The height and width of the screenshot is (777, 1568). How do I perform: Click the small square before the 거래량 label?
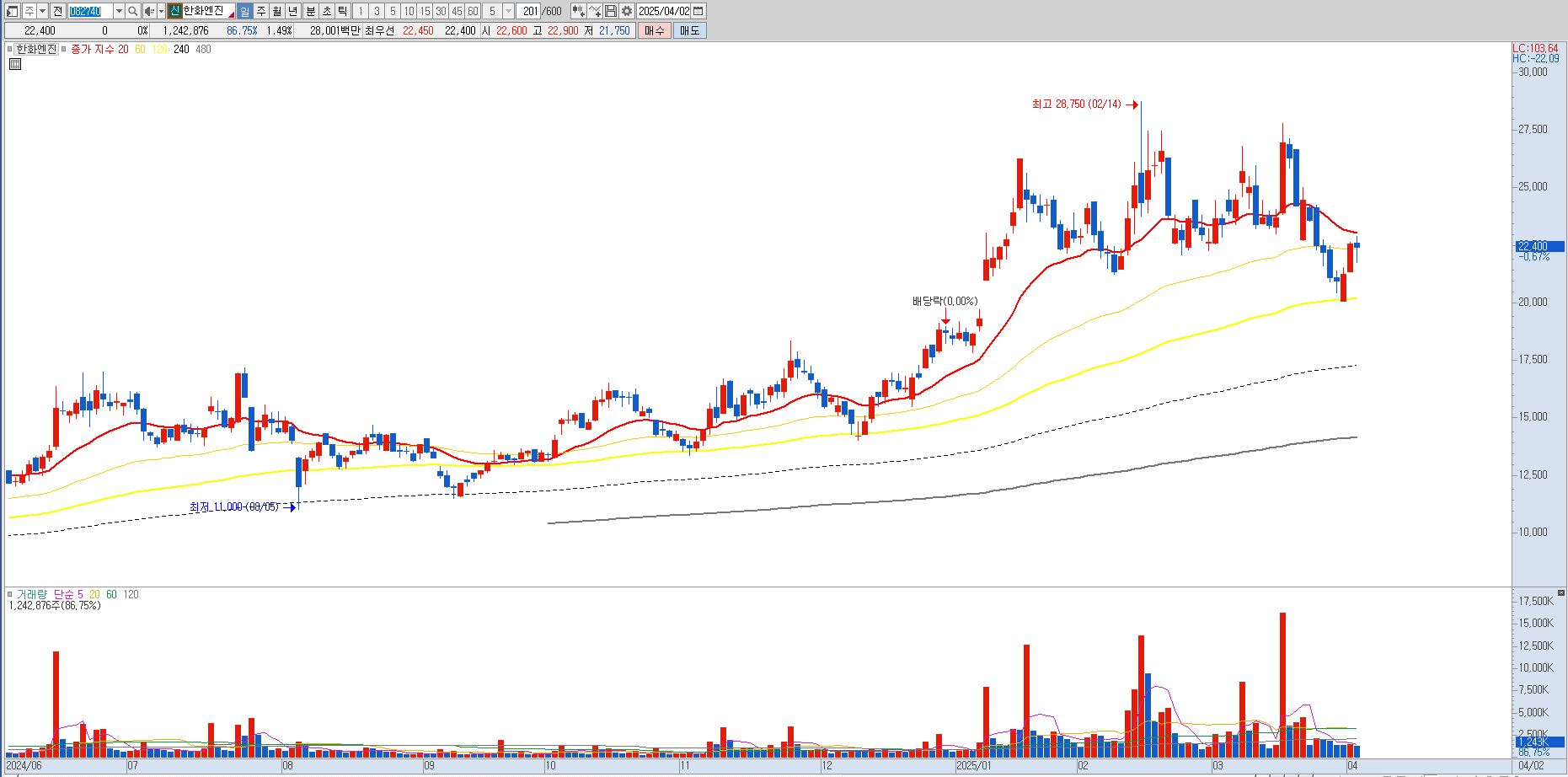pos(10,594)
